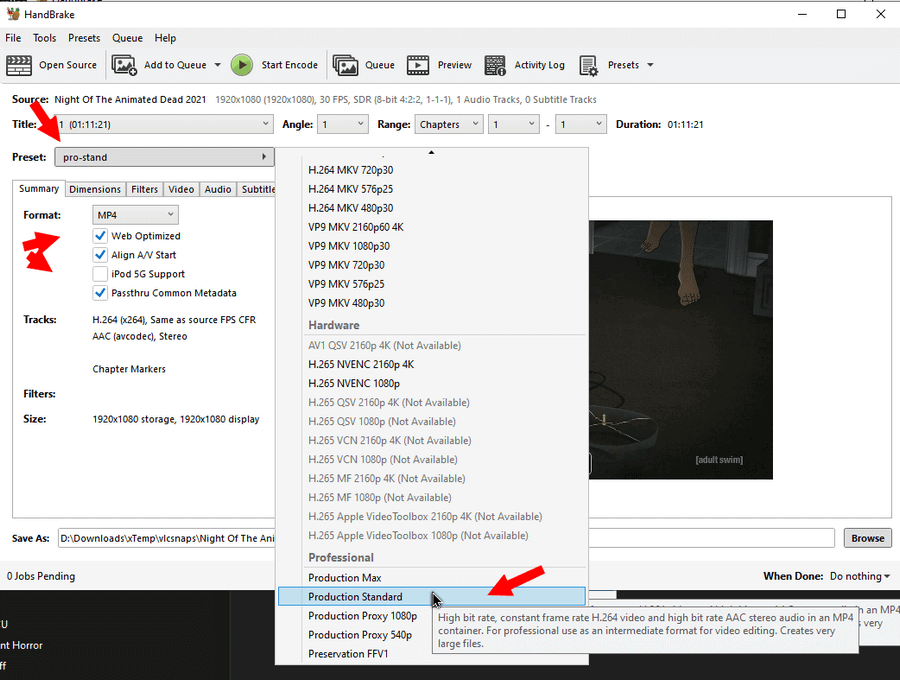Image resolution: width=900 pixels, height=680 pixels.
Task: Switch to the Filters tab
Action: coord(144,189)
